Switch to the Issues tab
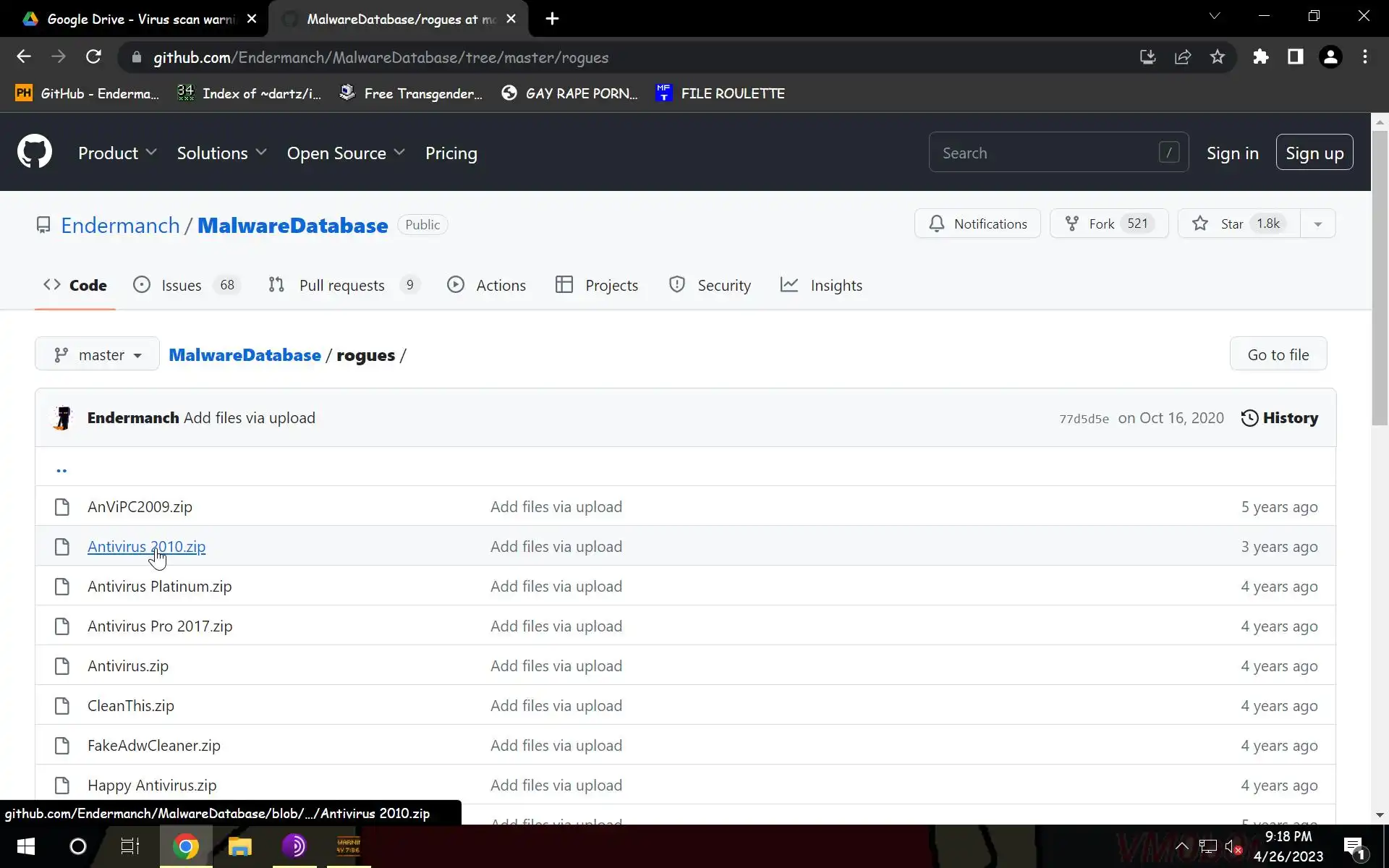 coord(181,285)
